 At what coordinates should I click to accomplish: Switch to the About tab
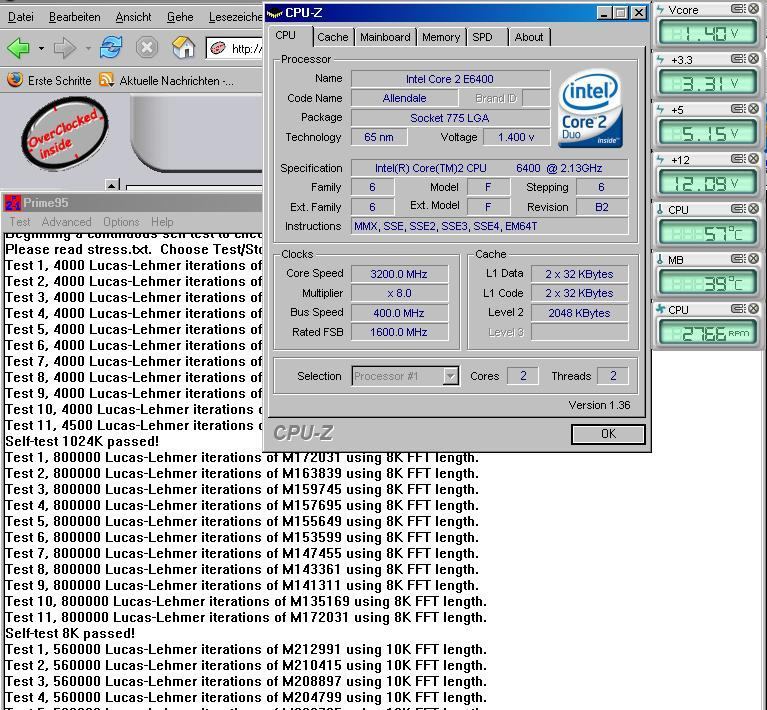[x=529, y=37]
